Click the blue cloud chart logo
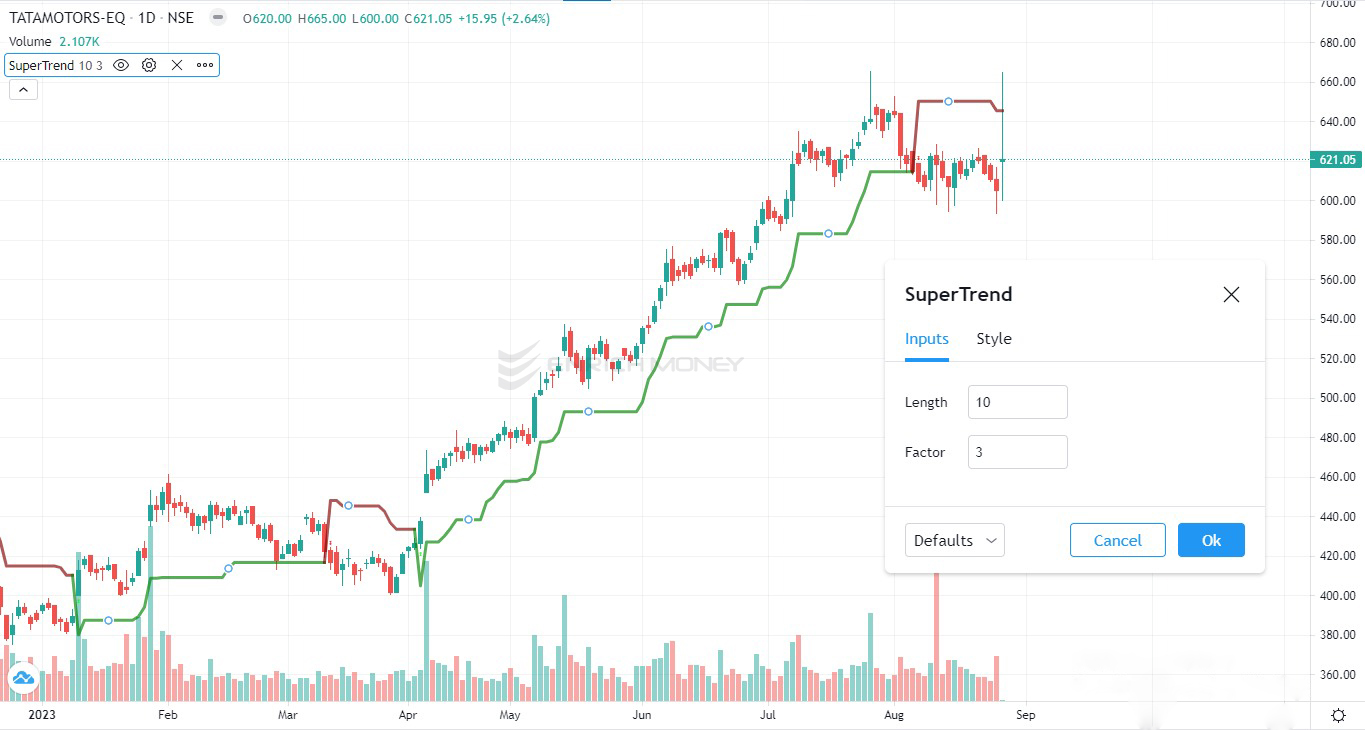The image size is (1365, 730). click(x=22, y=677)
